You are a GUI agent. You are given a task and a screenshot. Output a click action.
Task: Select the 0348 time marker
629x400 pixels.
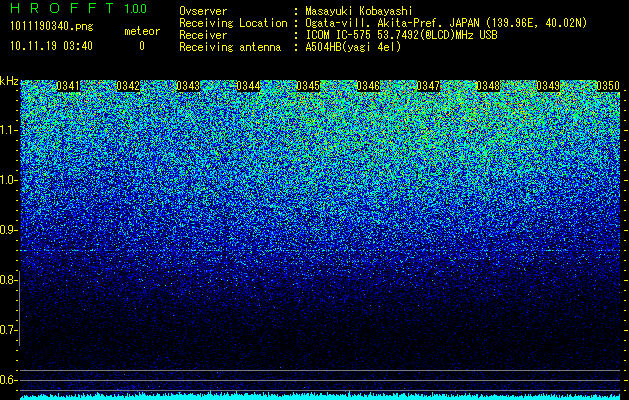pos(488,86)
